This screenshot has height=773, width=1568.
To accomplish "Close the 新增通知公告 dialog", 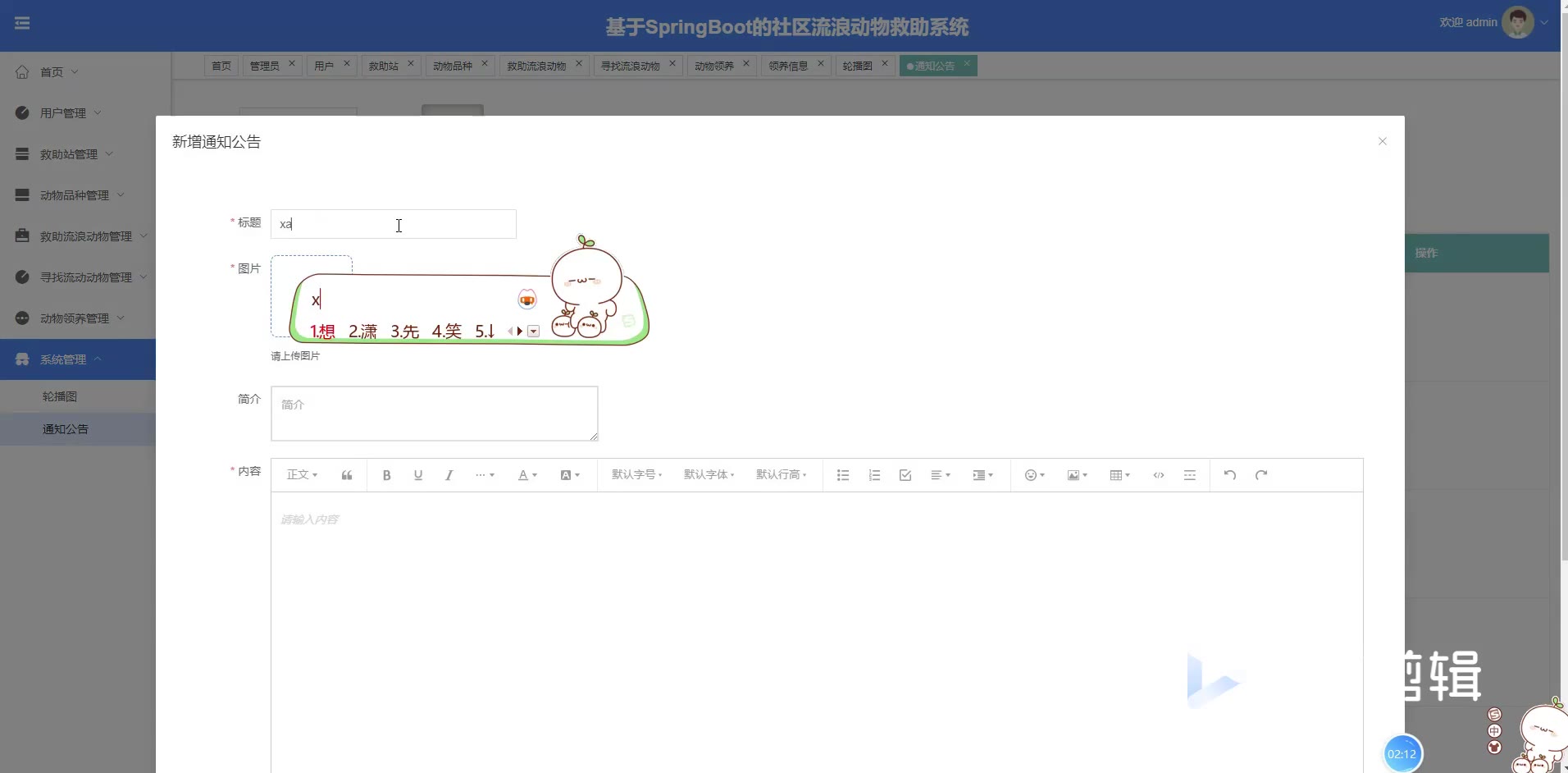I will tap(1383, 141).
